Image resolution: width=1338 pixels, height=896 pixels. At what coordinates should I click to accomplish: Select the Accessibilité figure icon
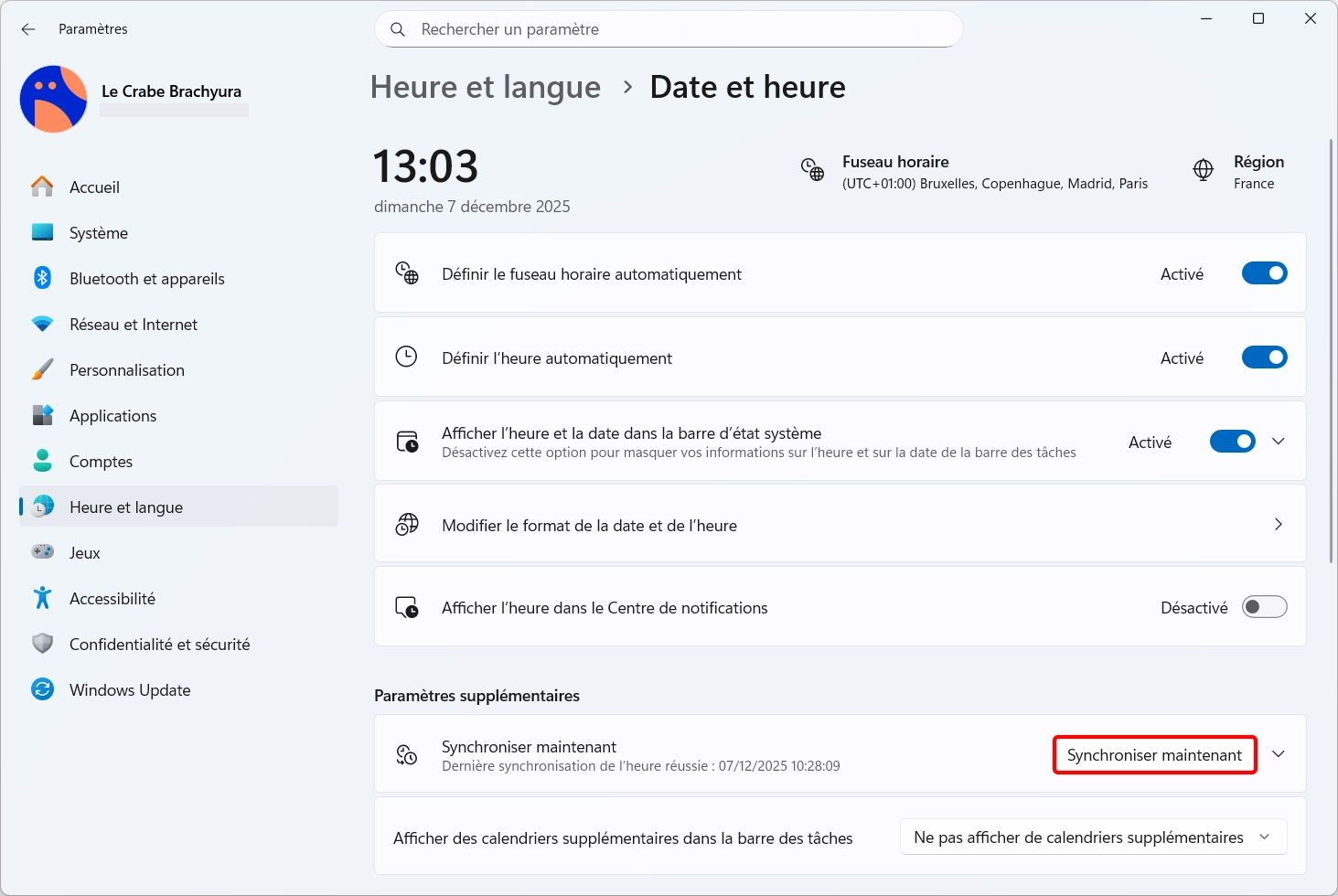coord(42,598)
